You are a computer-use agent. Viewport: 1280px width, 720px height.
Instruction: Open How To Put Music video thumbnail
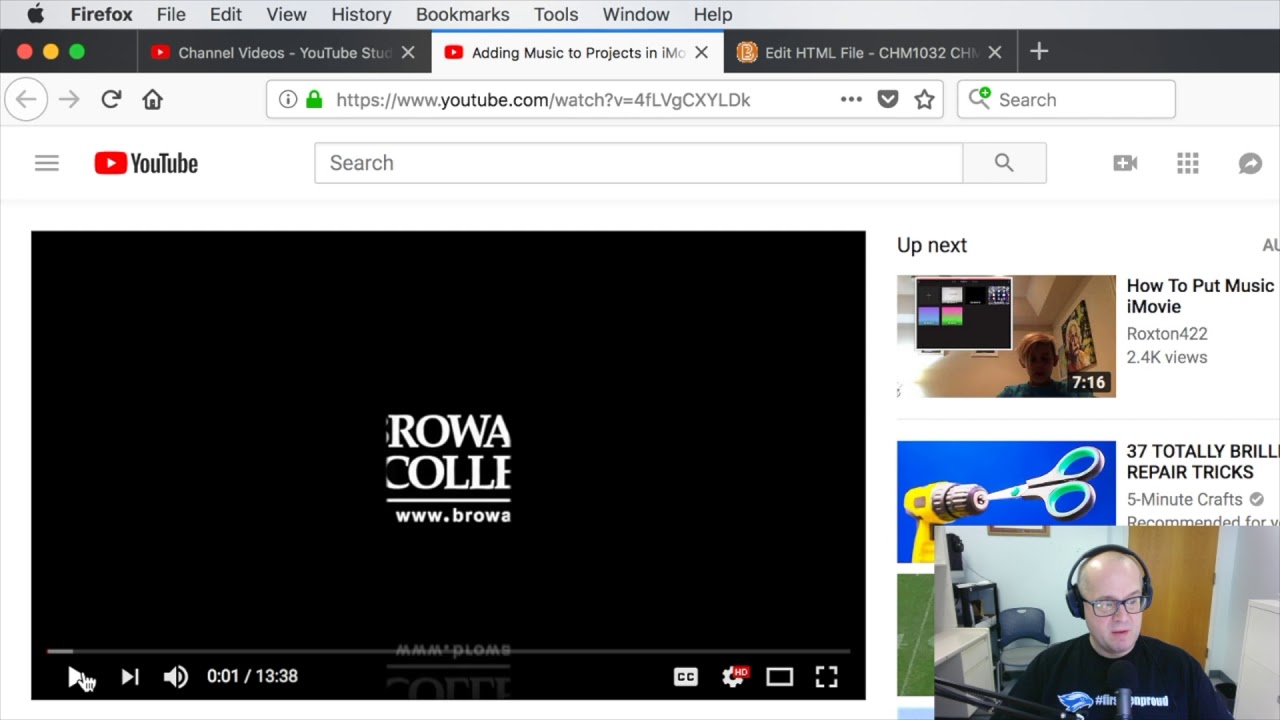click(x=1006, y=336)
